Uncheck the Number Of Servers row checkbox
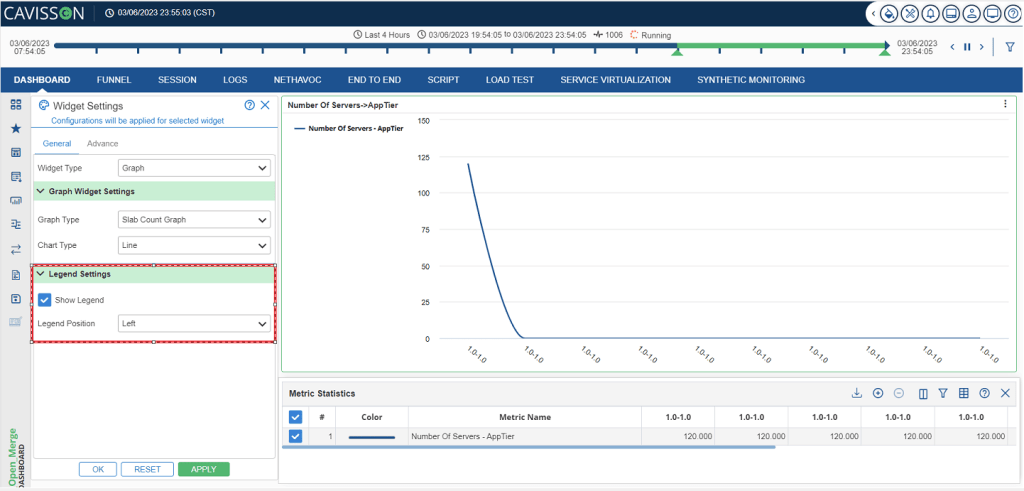 [295, 437]
